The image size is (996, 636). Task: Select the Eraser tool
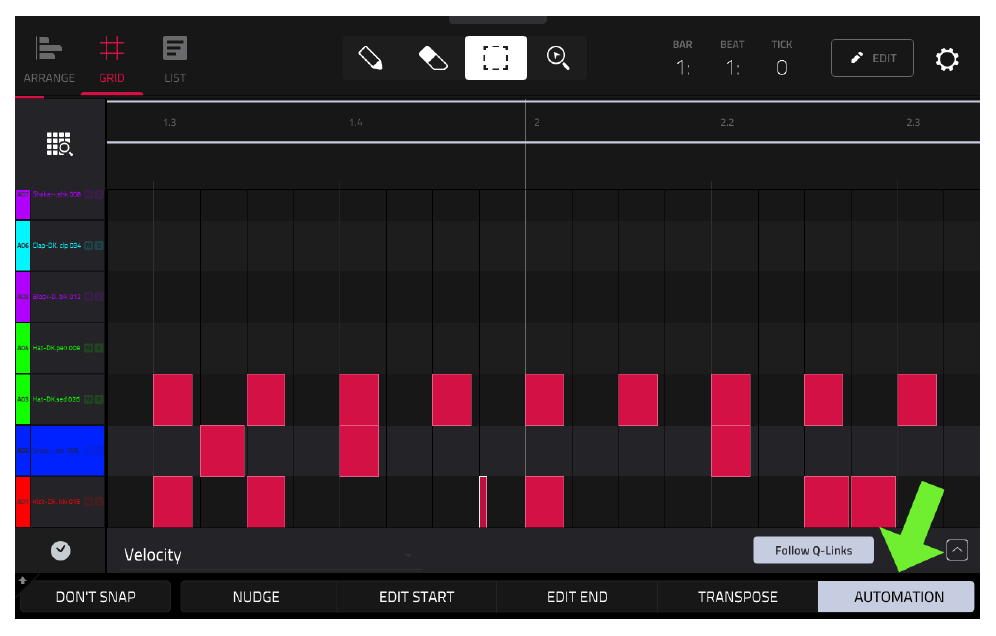pos(433,58)
